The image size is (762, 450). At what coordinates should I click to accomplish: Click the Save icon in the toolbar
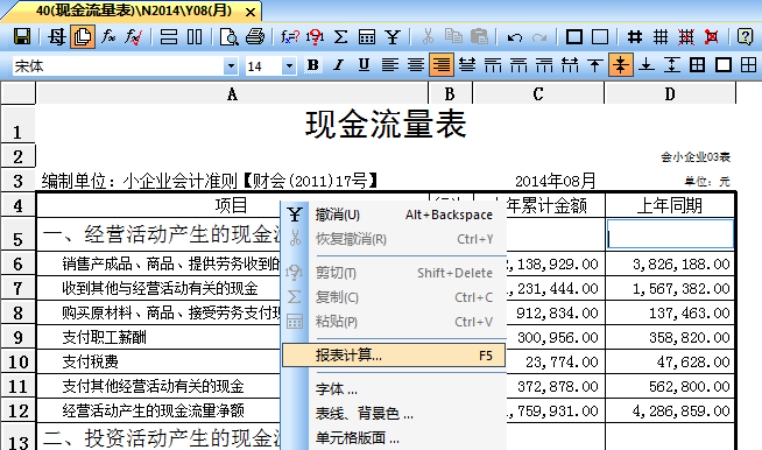pyautogui.click(x=21, y=37)
